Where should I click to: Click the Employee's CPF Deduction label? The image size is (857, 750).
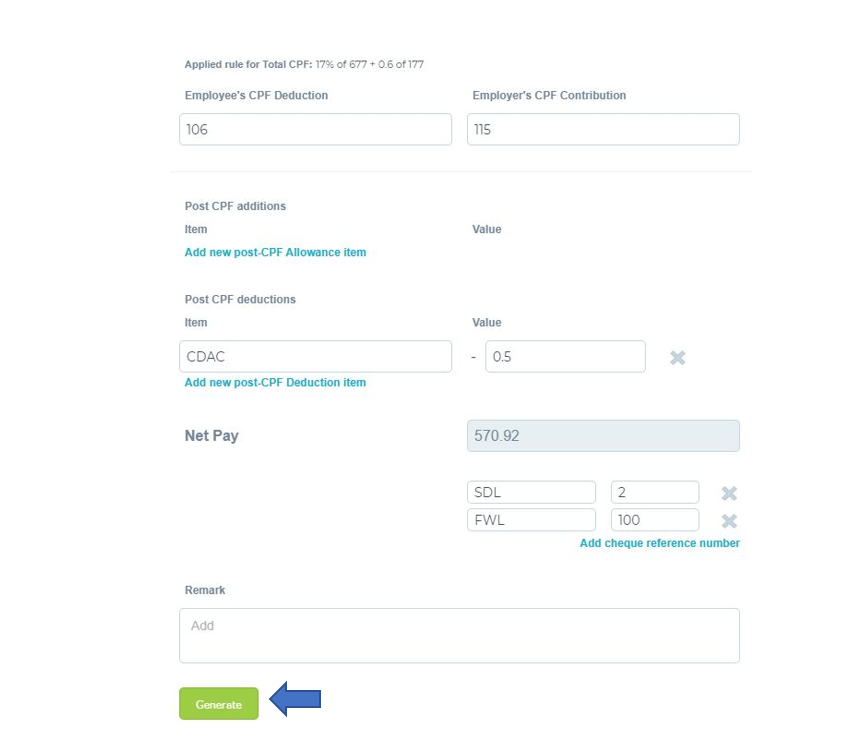[256, 96]
